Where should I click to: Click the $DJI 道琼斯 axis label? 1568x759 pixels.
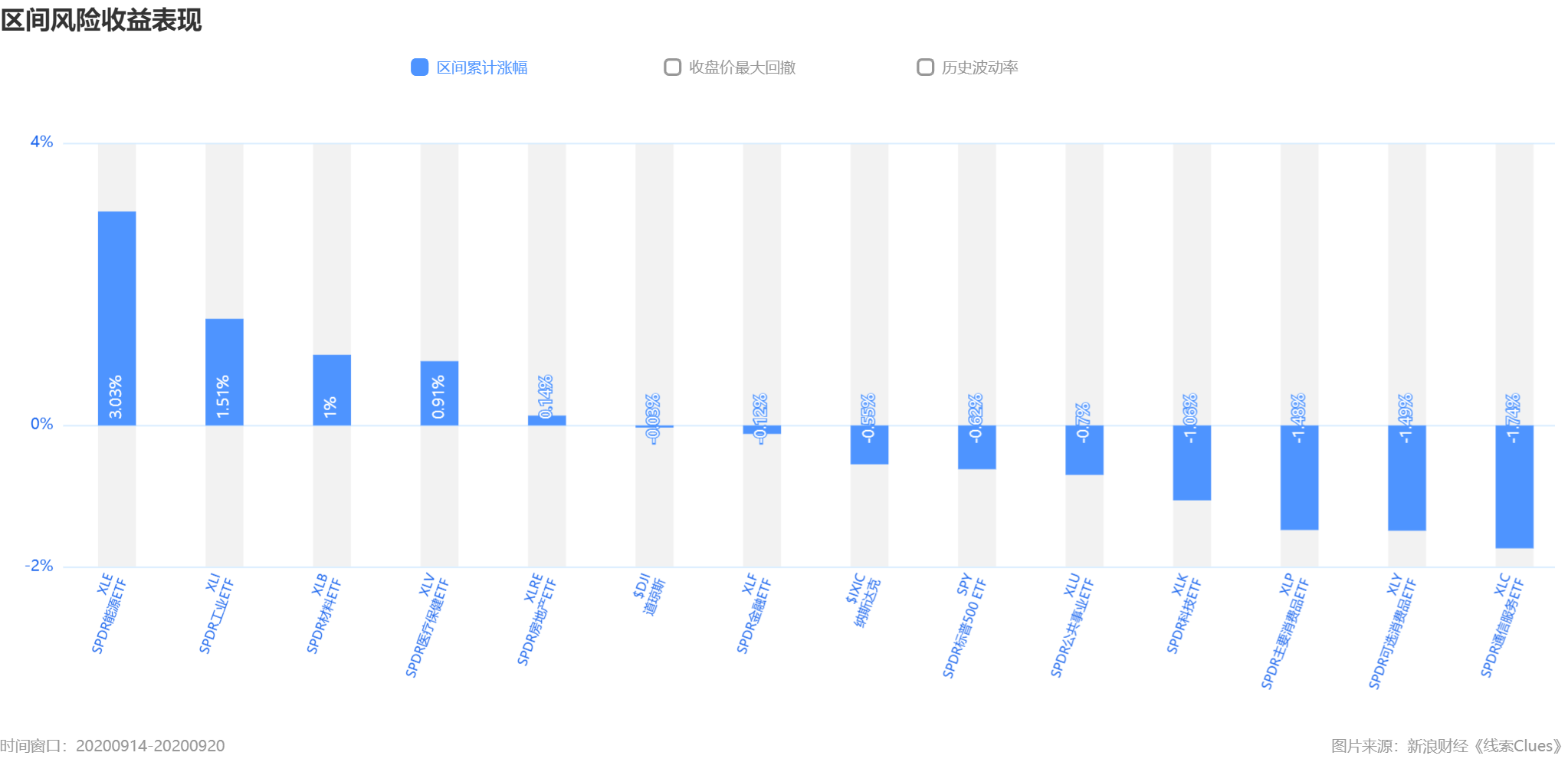(649, 596)
